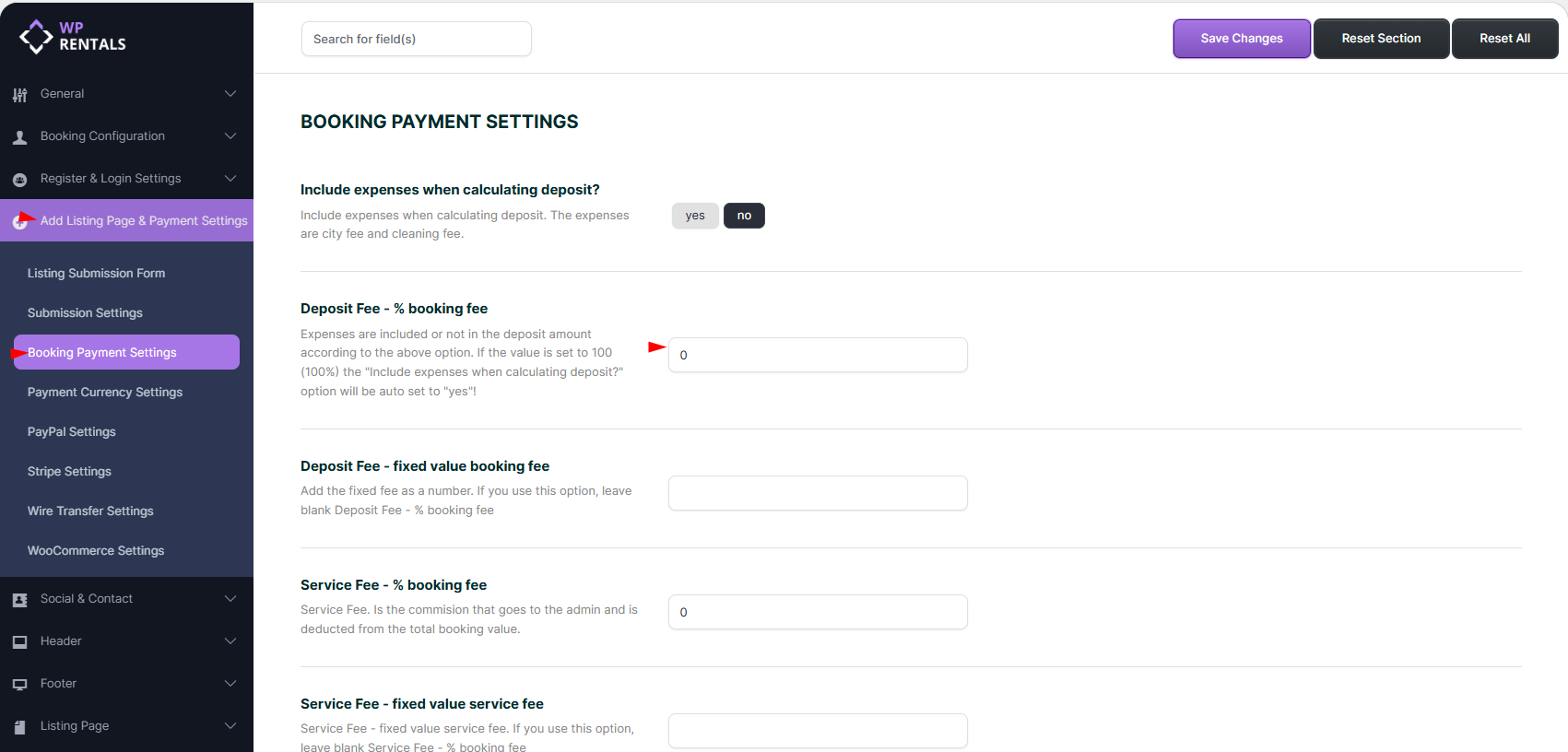Viewport: 1568px width, 752px height.
Task: Open Payment Currency Settings submenu item
Action: click(105, 392)
